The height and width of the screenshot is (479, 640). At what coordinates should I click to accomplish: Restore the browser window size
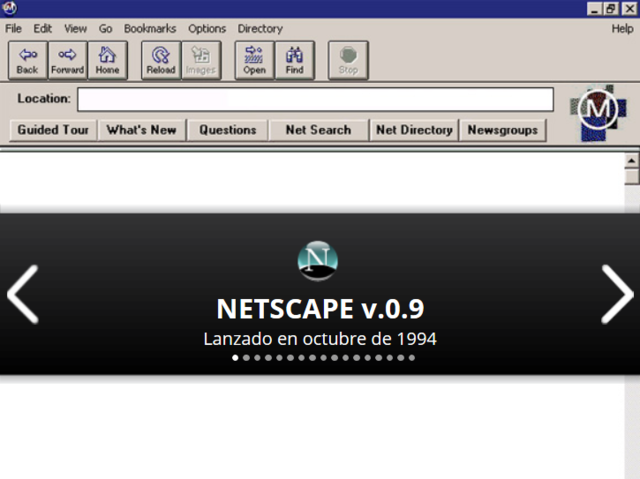611,9
